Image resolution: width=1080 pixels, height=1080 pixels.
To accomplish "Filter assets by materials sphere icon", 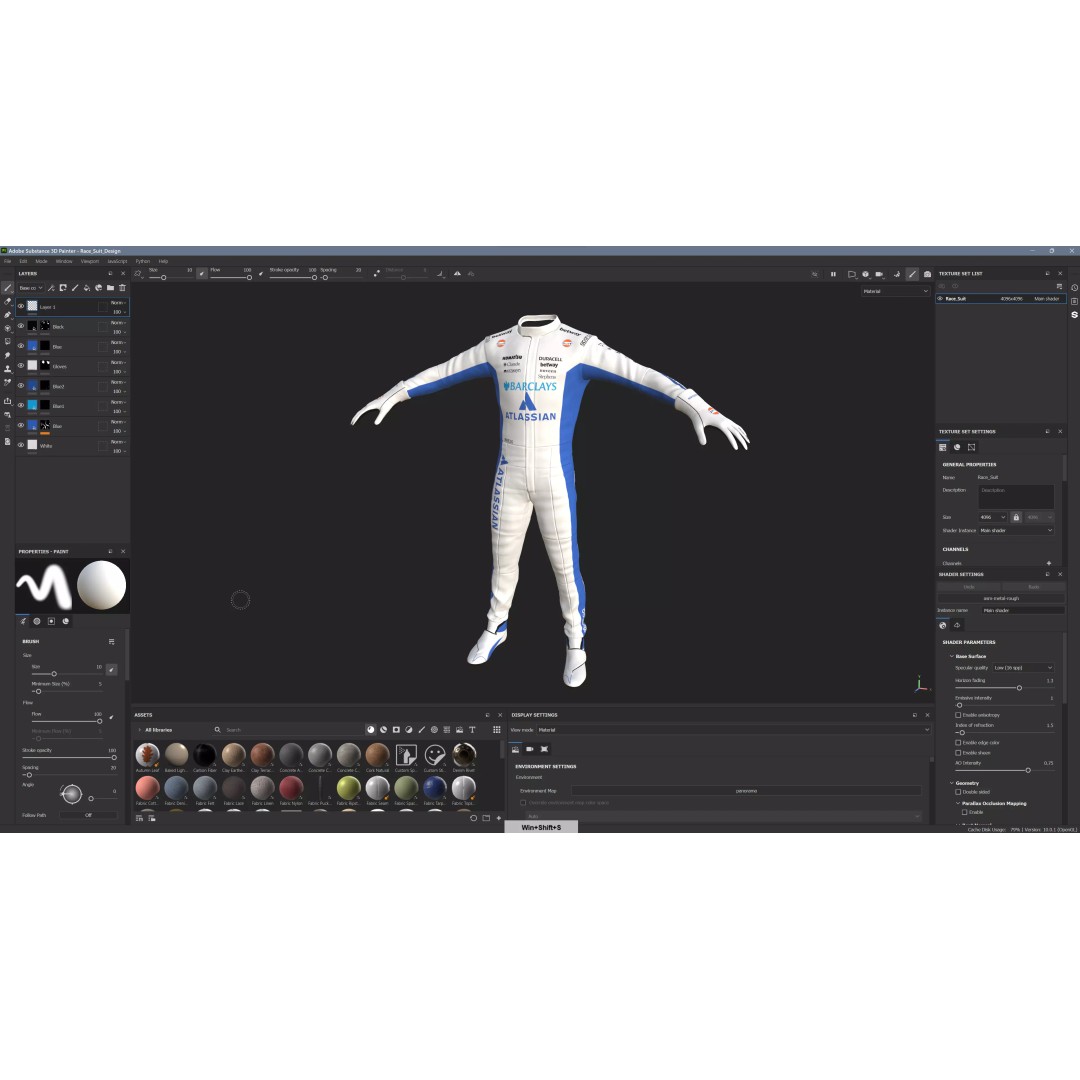I will (371, 729).
